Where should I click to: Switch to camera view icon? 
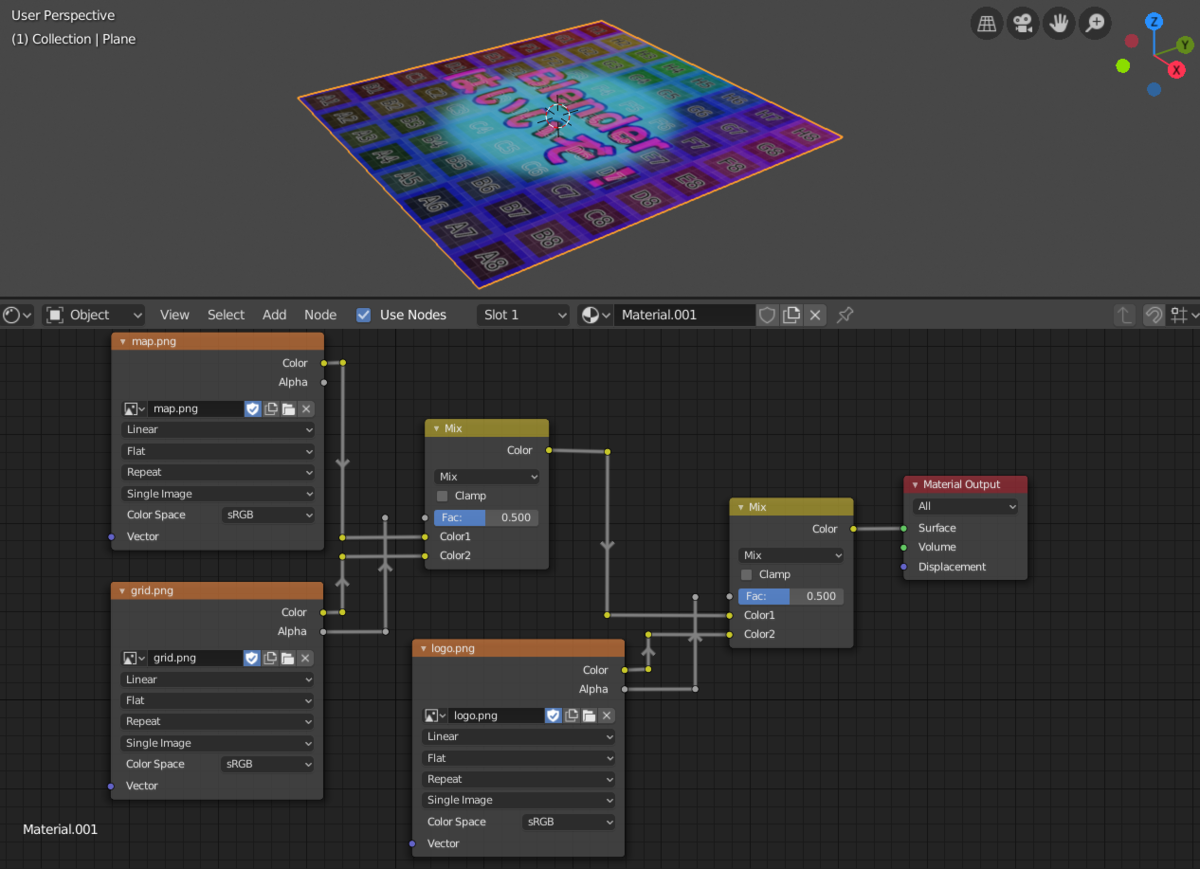click(x=1023, y=23)
